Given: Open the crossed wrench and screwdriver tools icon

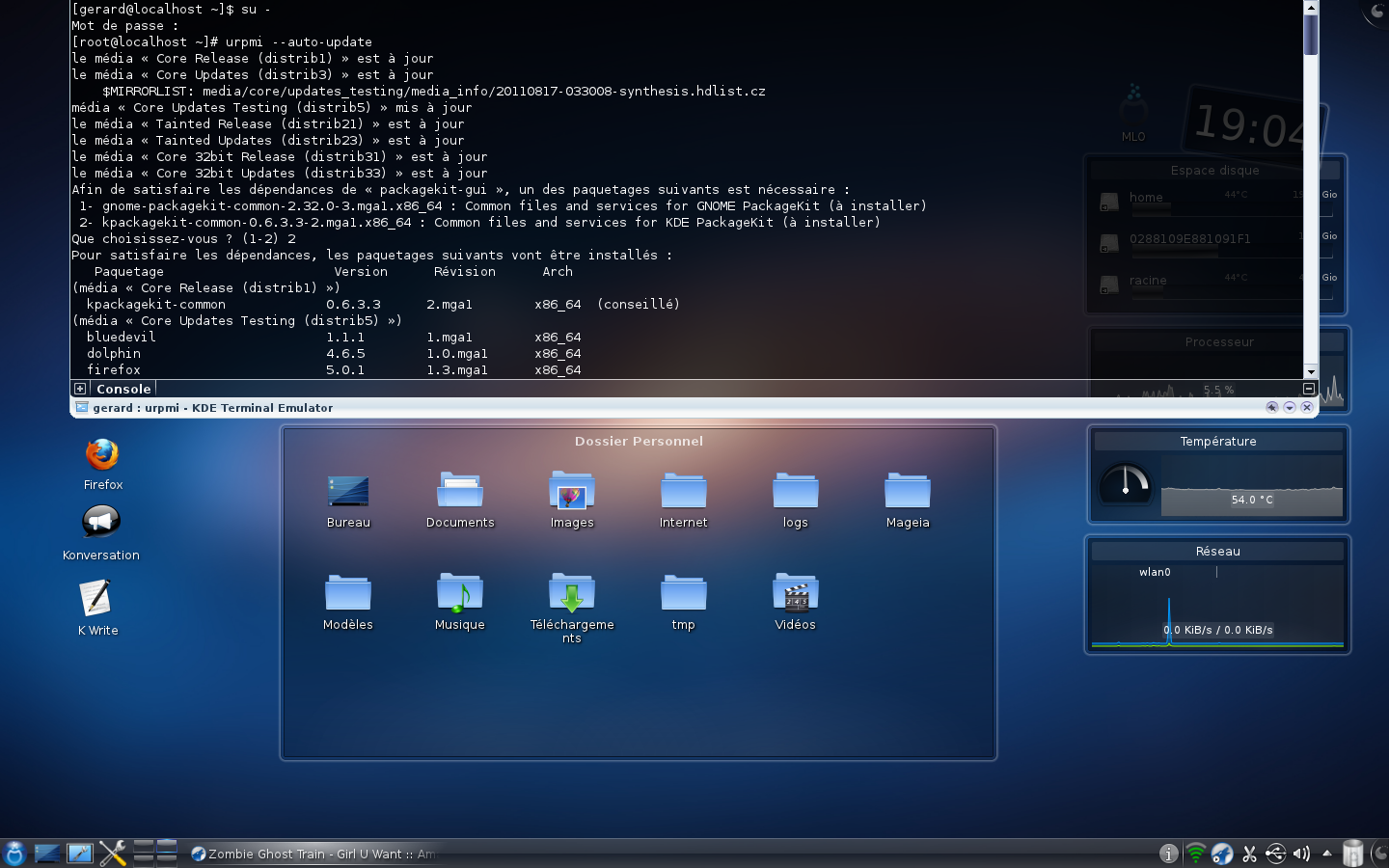Looking at the screenshot, I should pos(113,854).
